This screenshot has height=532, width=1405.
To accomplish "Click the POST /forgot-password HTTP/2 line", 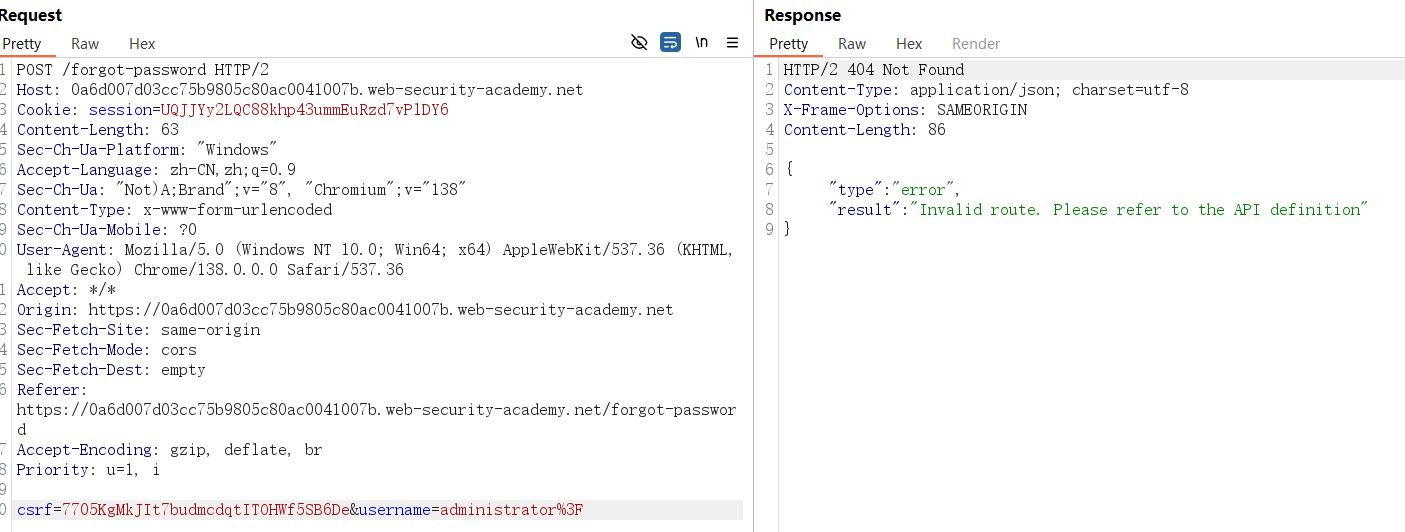I will [143, 70].
